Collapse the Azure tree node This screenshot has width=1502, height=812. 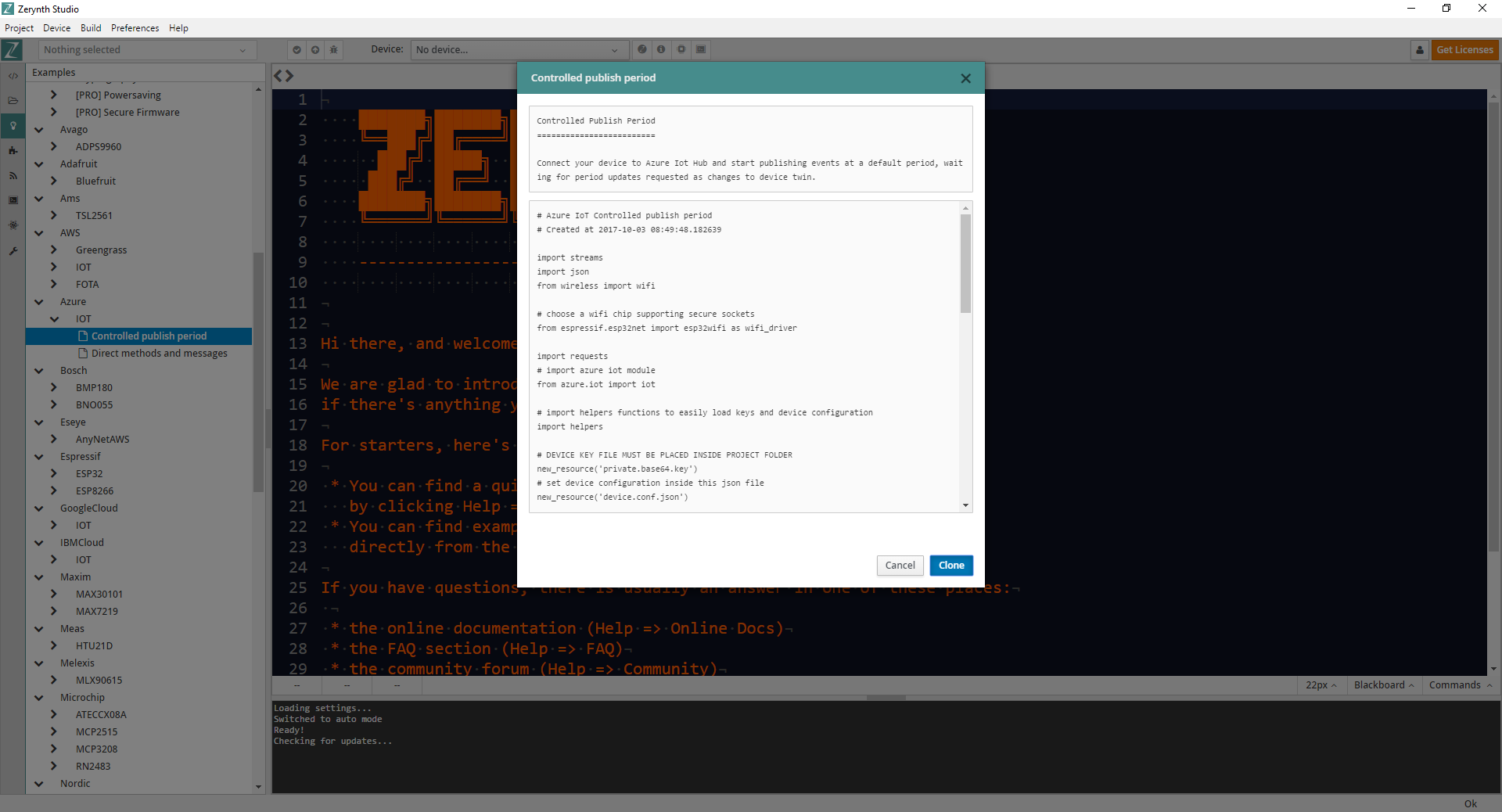tap(38, 302)
